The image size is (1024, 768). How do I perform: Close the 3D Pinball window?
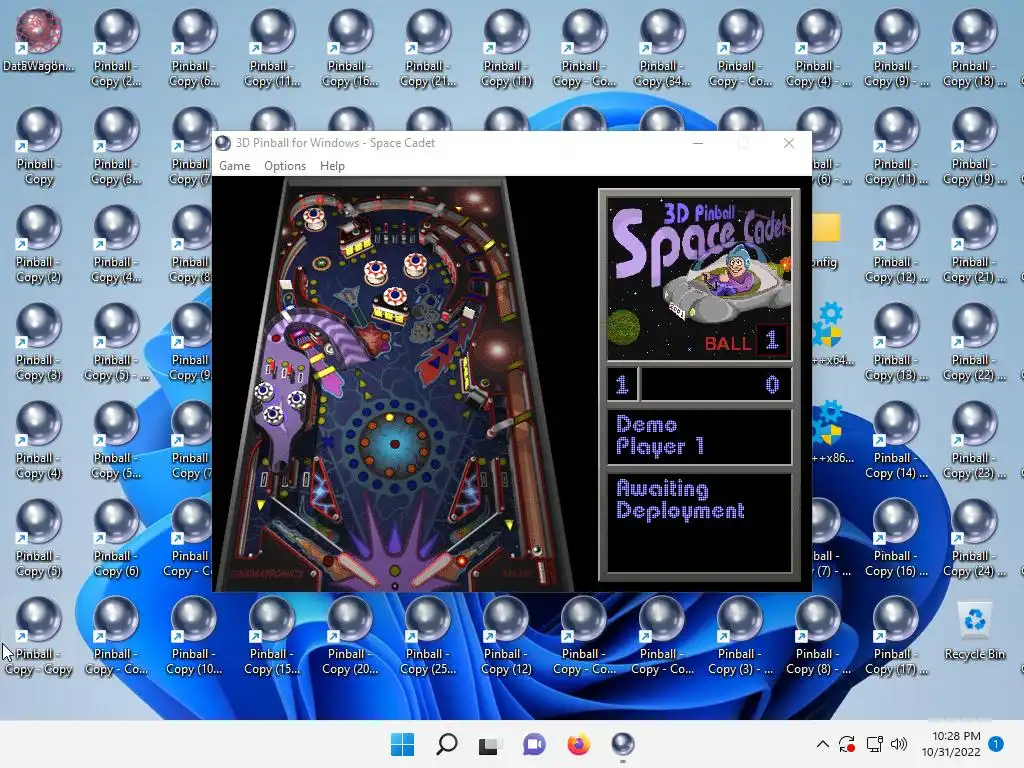coord(789,143)
